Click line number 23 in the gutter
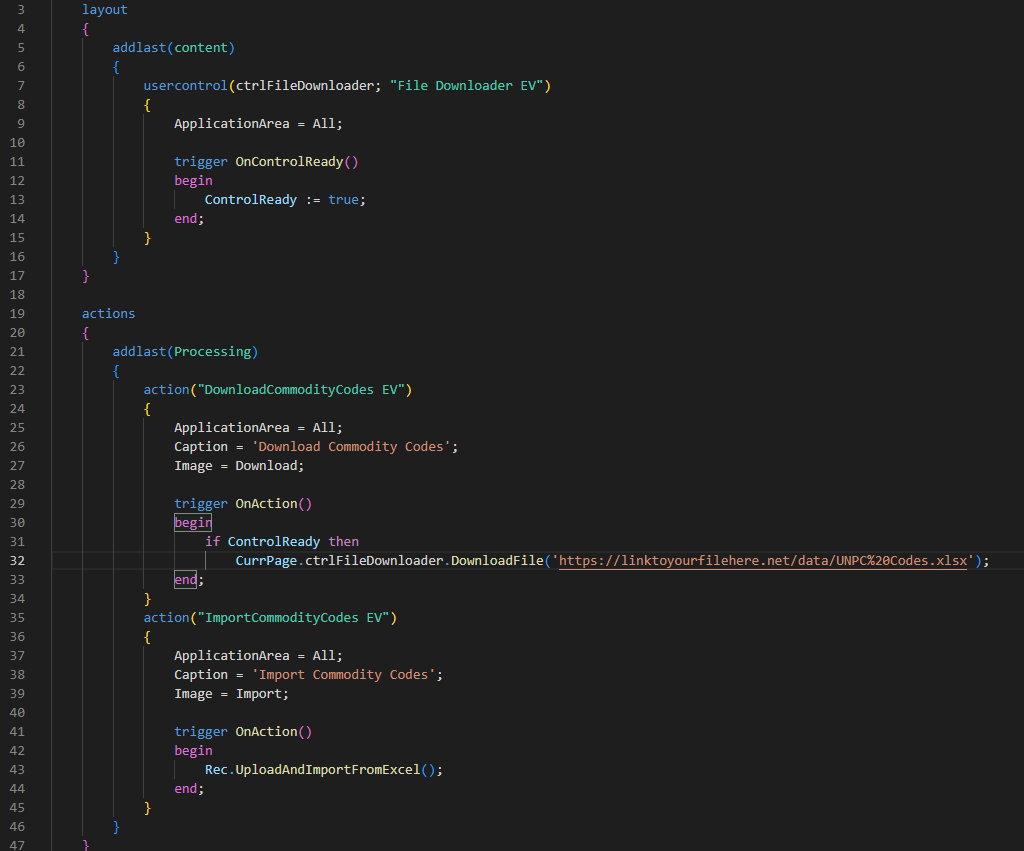Viewport: 1024px width, 851px height. [x=18, y=390]
